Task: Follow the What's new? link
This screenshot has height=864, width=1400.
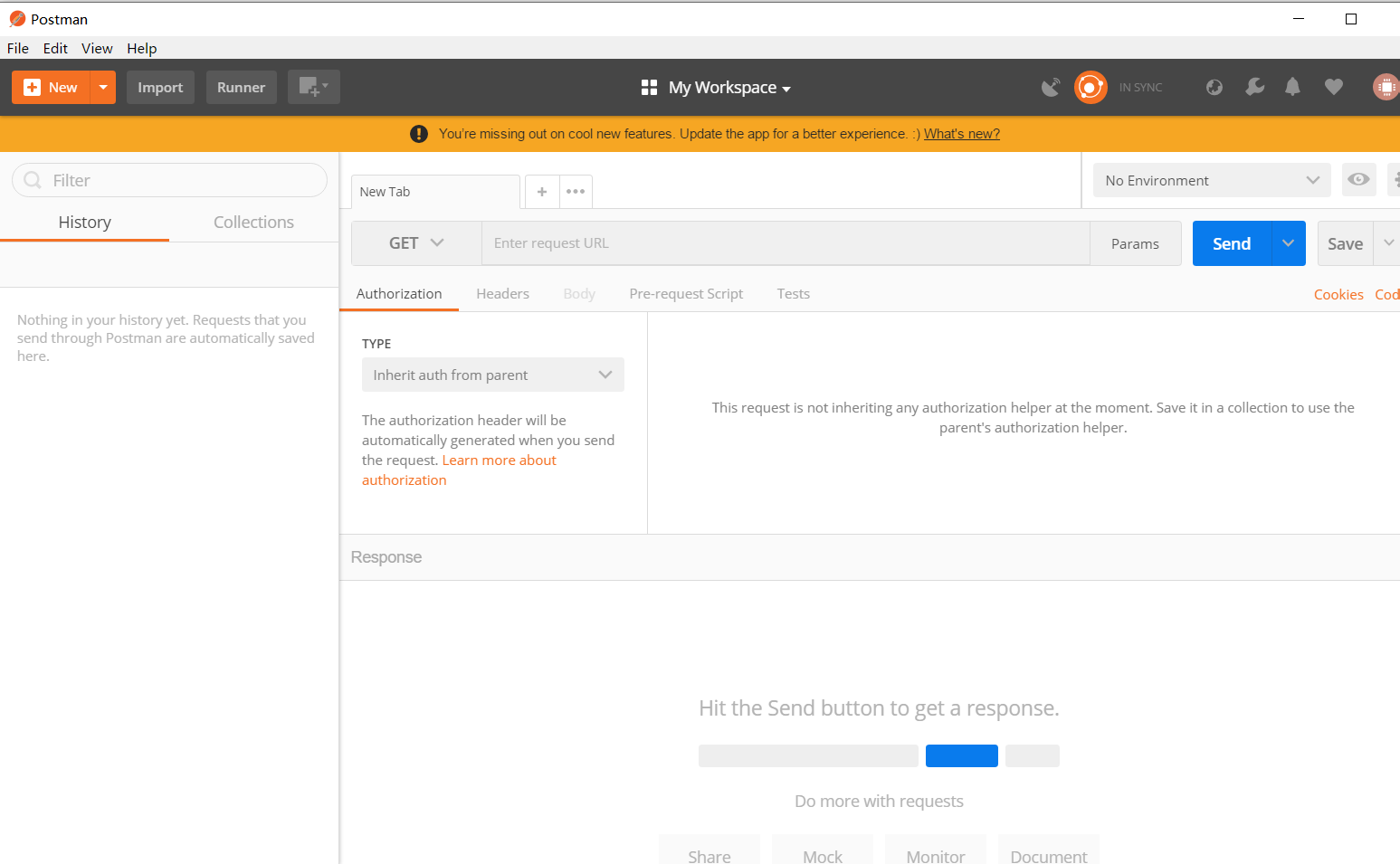Action: (962, 134)
